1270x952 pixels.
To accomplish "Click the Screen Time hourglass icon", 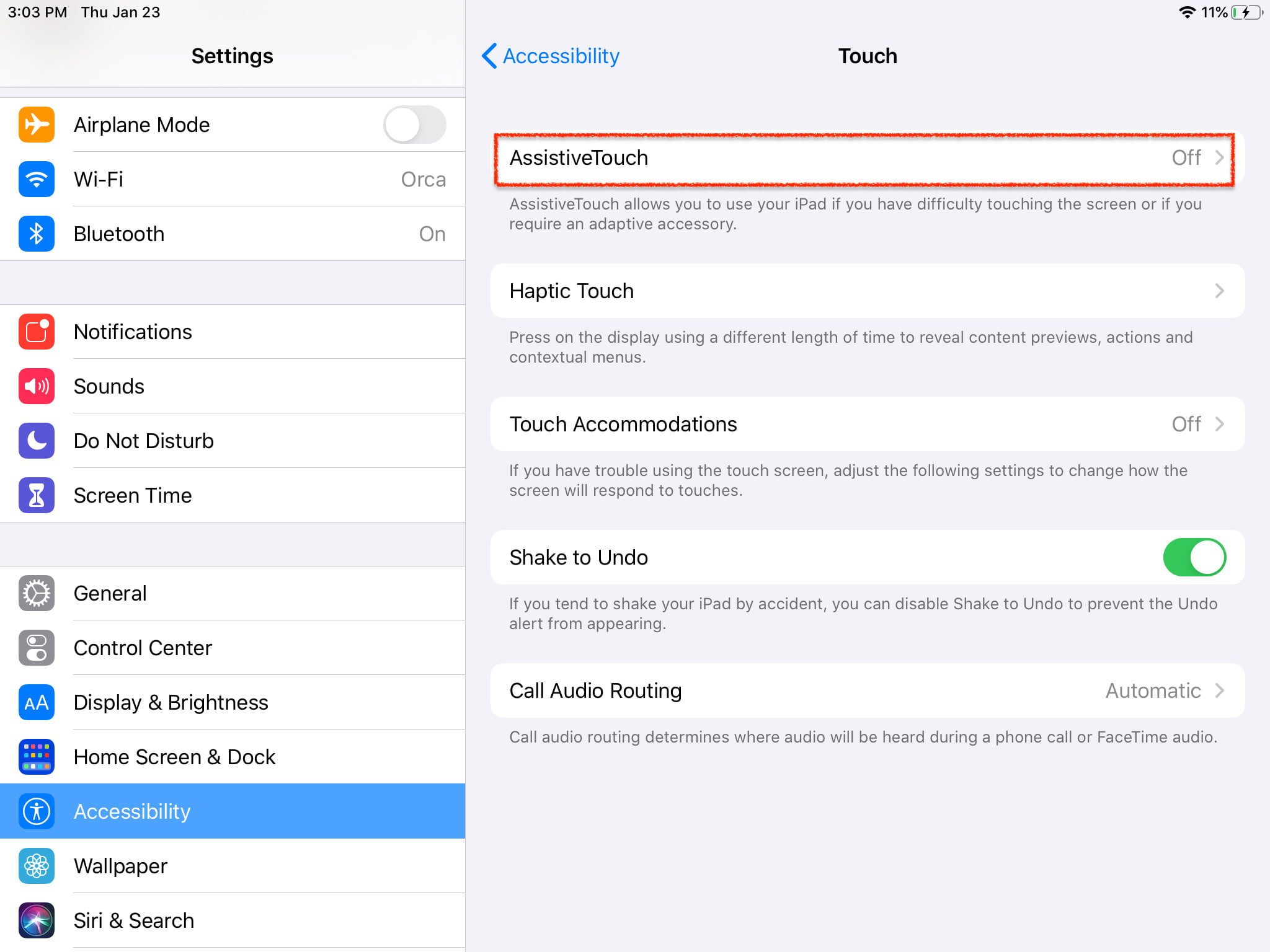I will (37, 495).
